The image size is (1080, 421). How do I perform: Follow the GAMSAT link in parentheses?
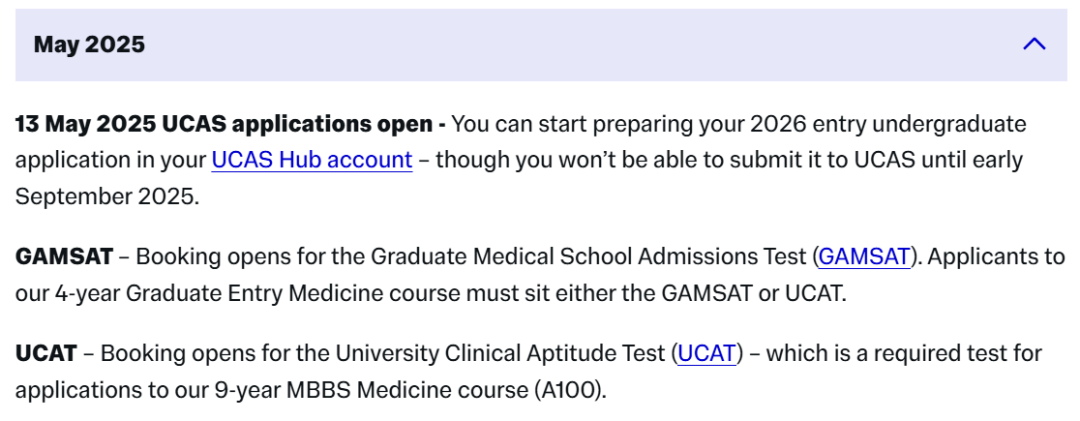pos(864,256)
